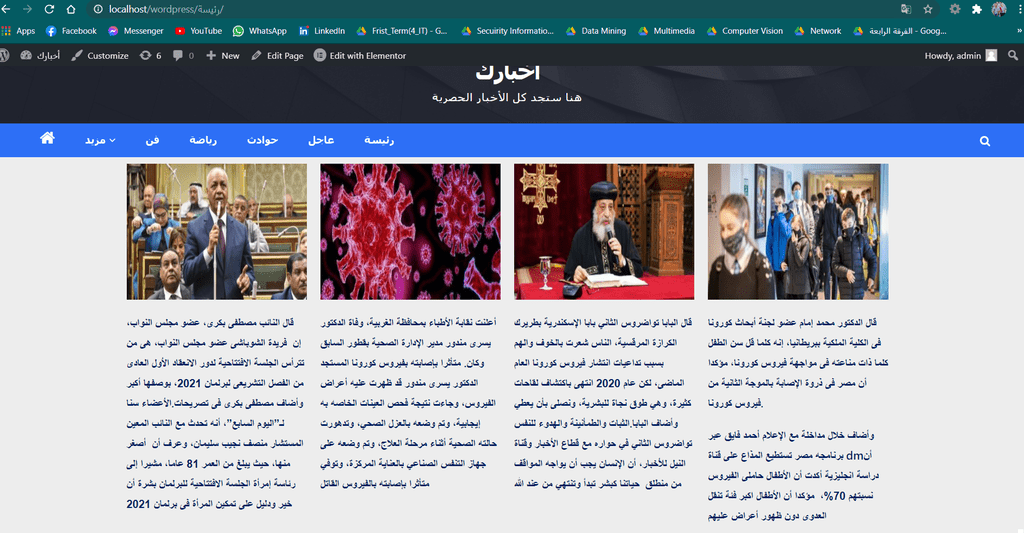Open the WordPress logo menu in admin bar
Screen dimensions: 1024x533
click(4, 56)
